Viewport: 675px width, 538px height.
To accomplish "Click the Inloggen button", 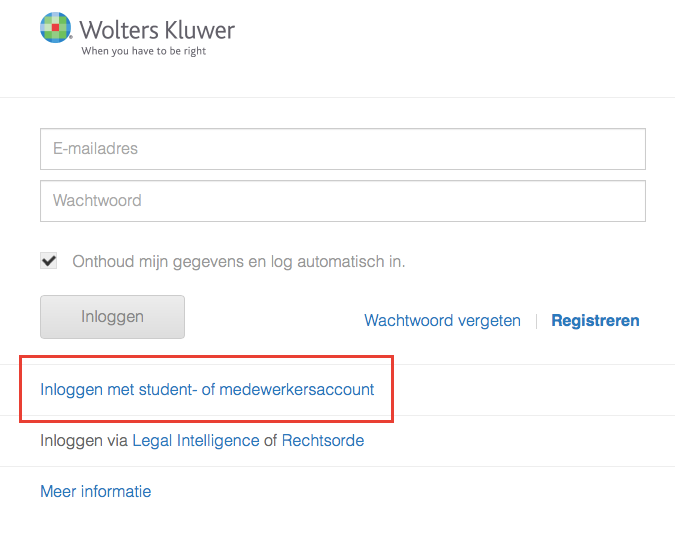I will tap(112, 317).
